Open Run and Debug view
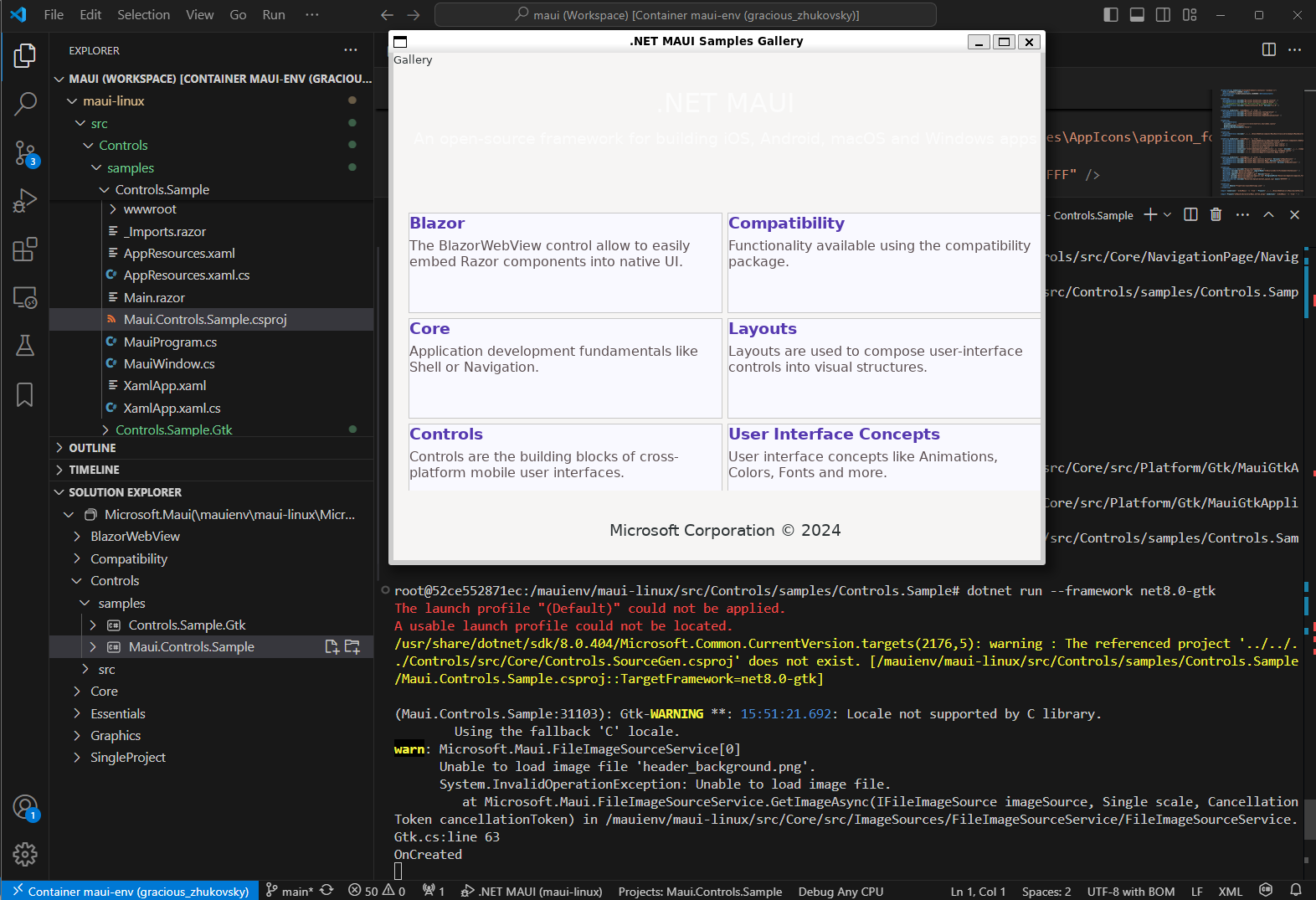Screen dimensions: 1316x900 [x=25, y=202]
